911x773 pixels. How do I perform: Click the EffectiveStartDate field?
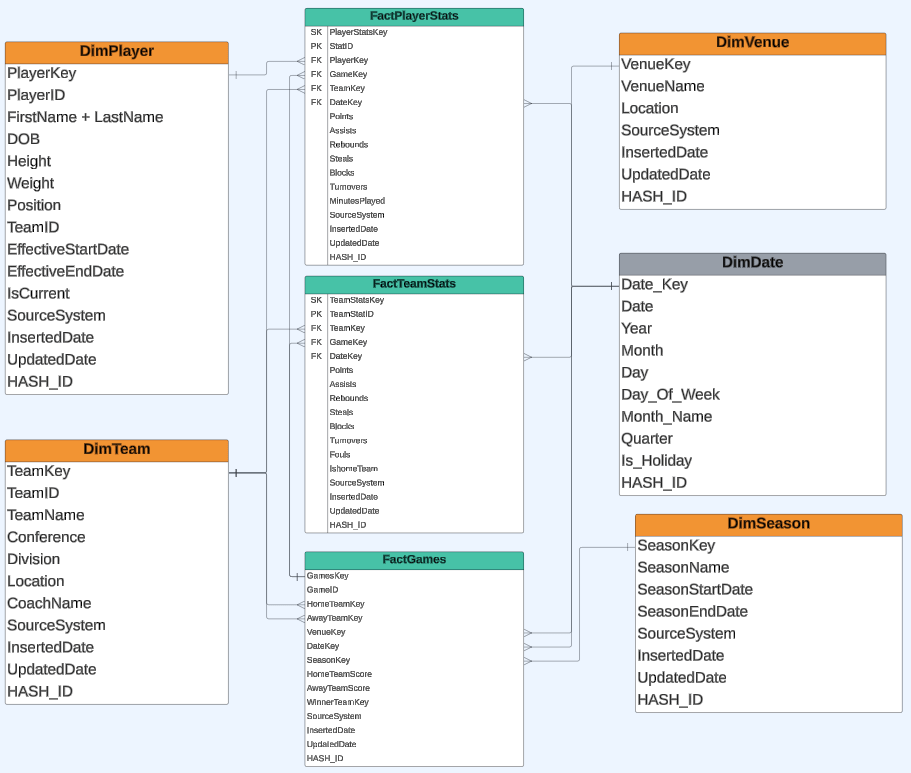coord(117,250)
